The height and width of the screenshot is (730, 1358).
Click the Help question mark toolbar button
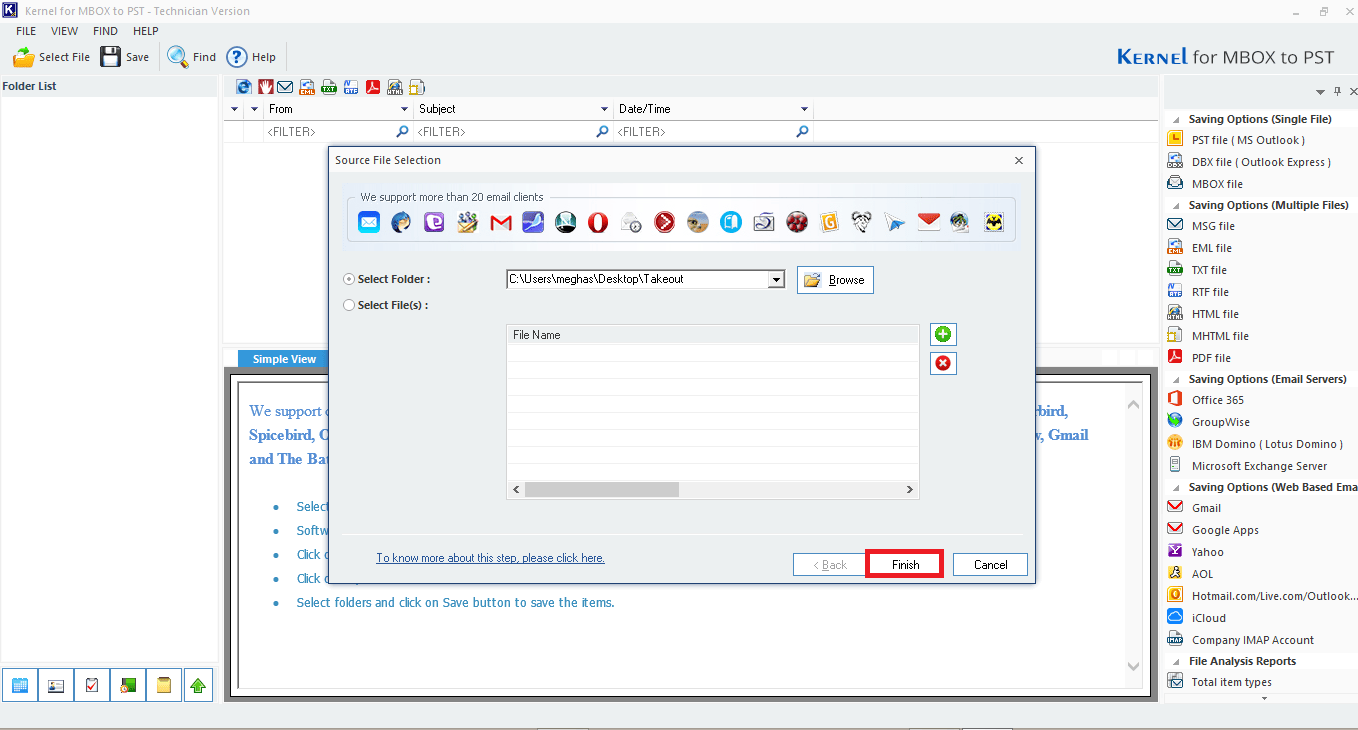[x=251, y=57]
